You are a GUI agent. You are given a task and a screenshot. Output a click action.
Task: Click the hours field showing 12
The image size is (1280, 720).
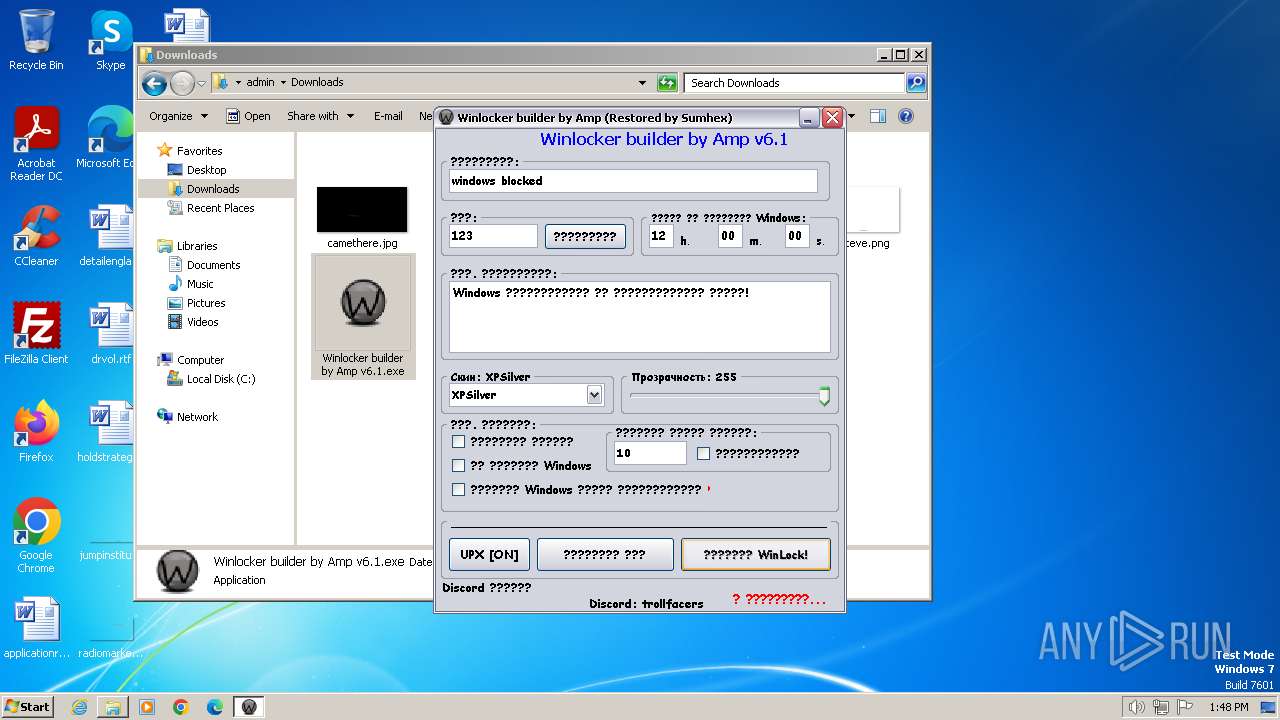pos(661,236)
